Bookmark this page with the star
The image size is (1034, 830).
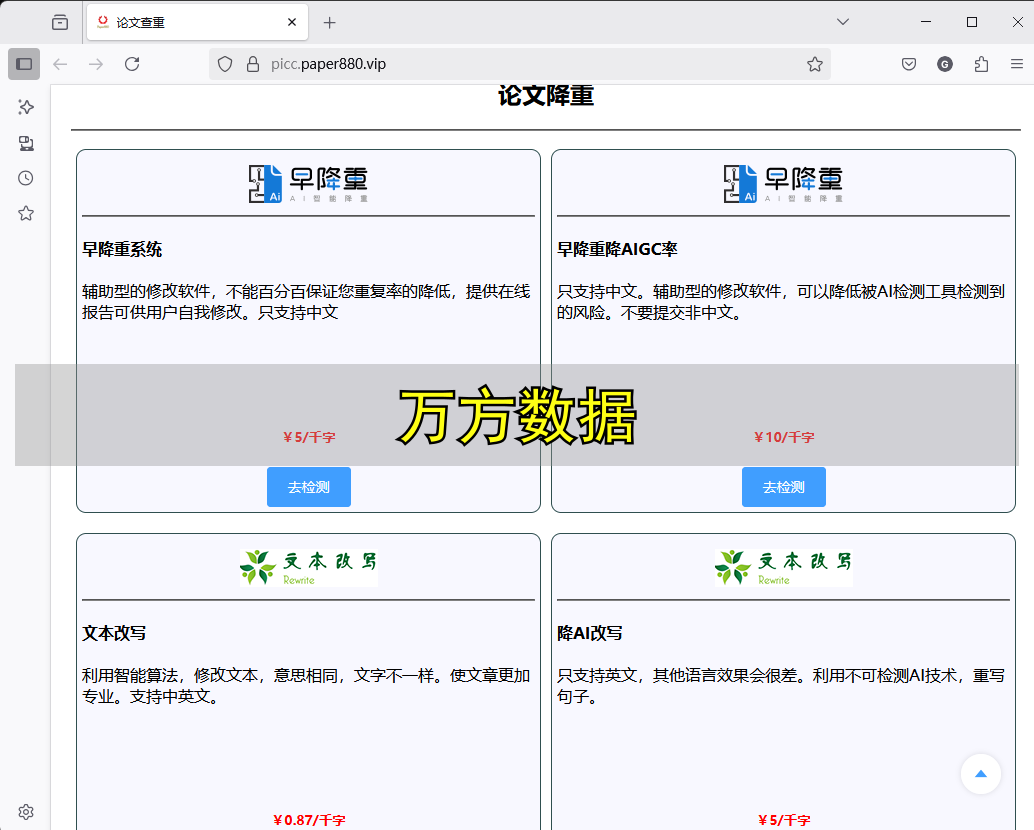(814, 64)
